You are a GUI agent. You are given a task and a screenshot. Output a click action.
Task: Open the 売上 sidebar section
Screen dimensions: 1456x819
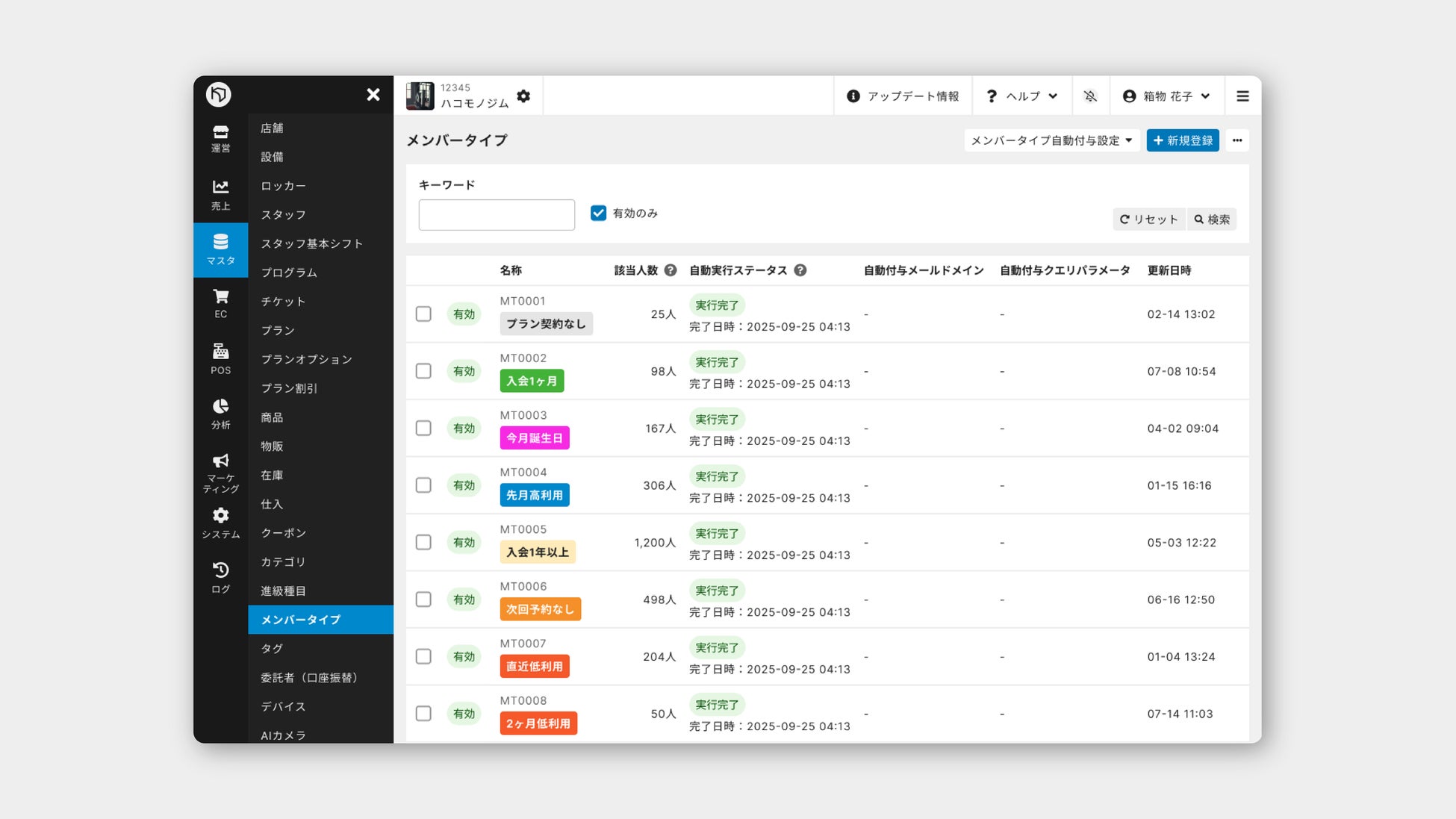pos(220,195)
